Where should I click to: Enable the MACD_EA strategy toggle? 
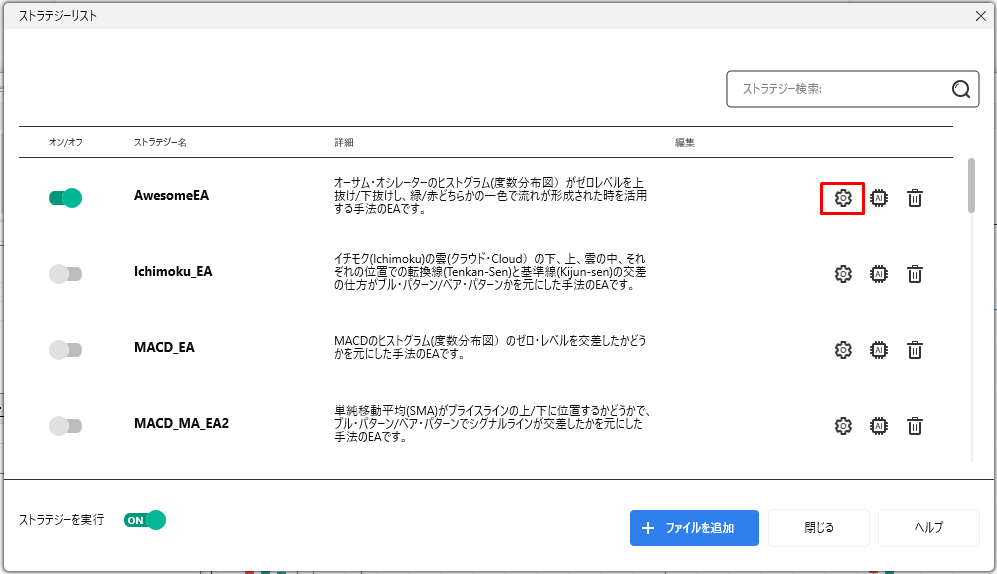(65, 350)
